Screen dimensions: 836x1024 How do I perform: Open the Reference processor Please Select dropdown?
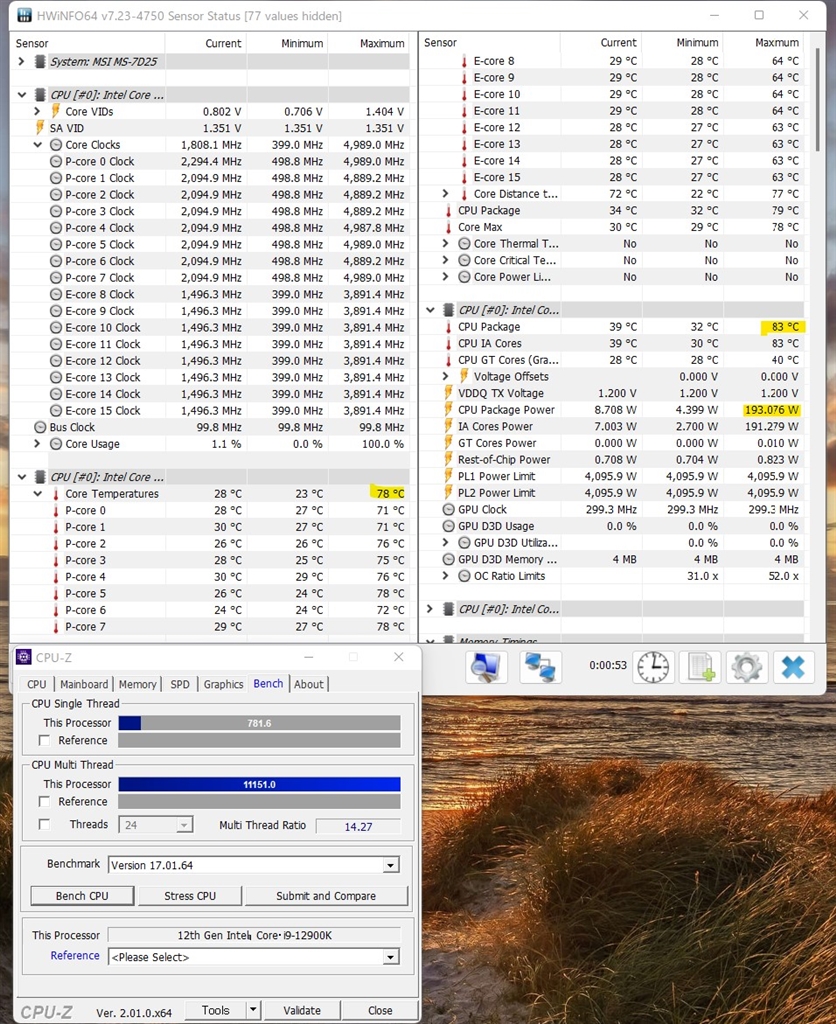[391, 957]
